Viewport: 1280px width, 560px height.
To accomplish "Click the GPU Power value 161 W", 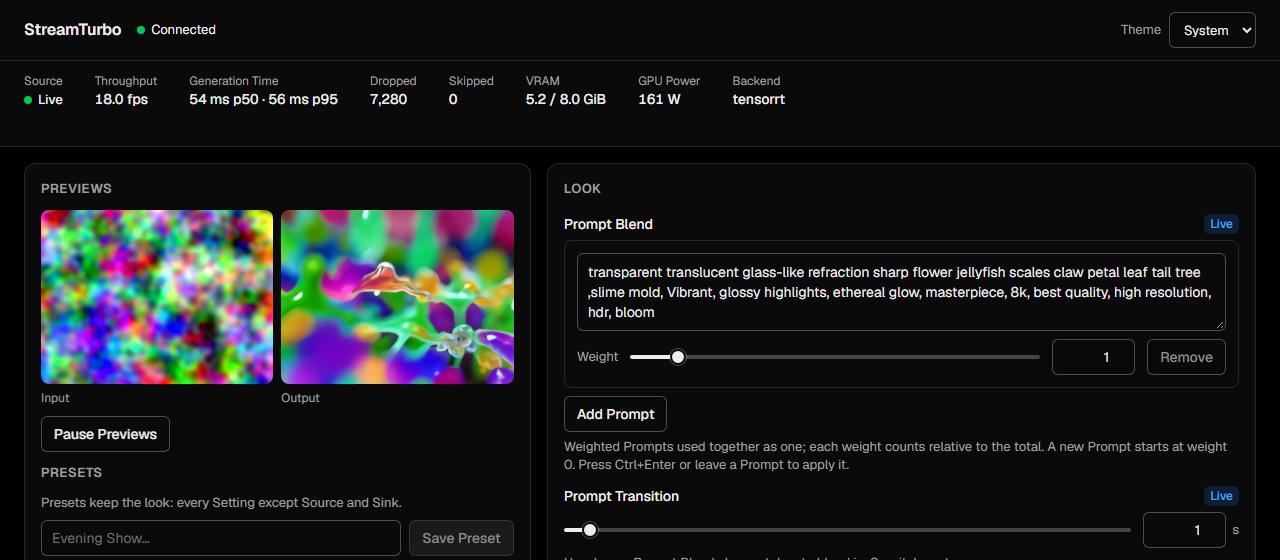I will 659,99.
